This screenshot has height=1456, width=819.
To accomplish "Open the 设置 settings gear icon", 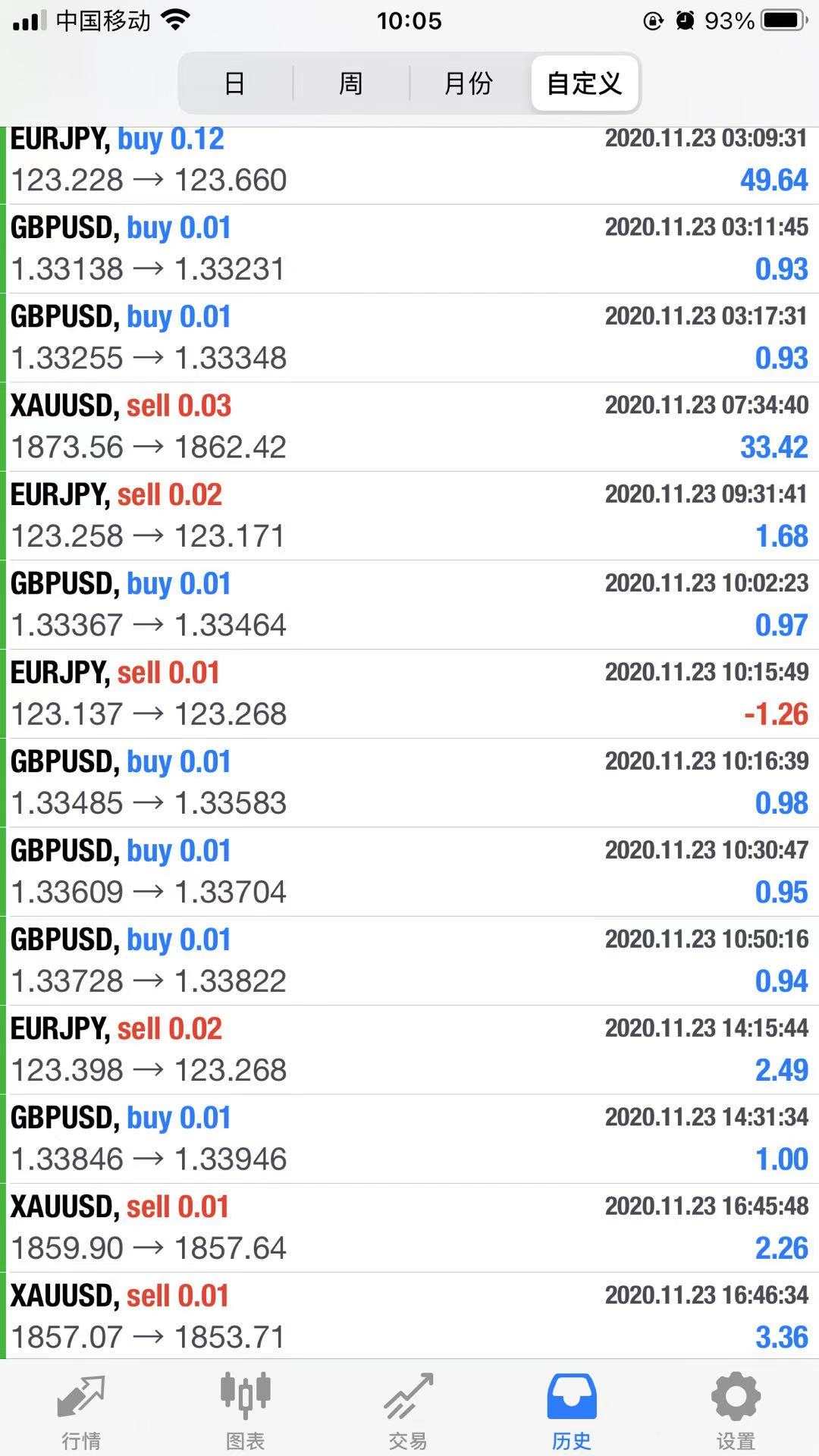I will [735, 1397].
